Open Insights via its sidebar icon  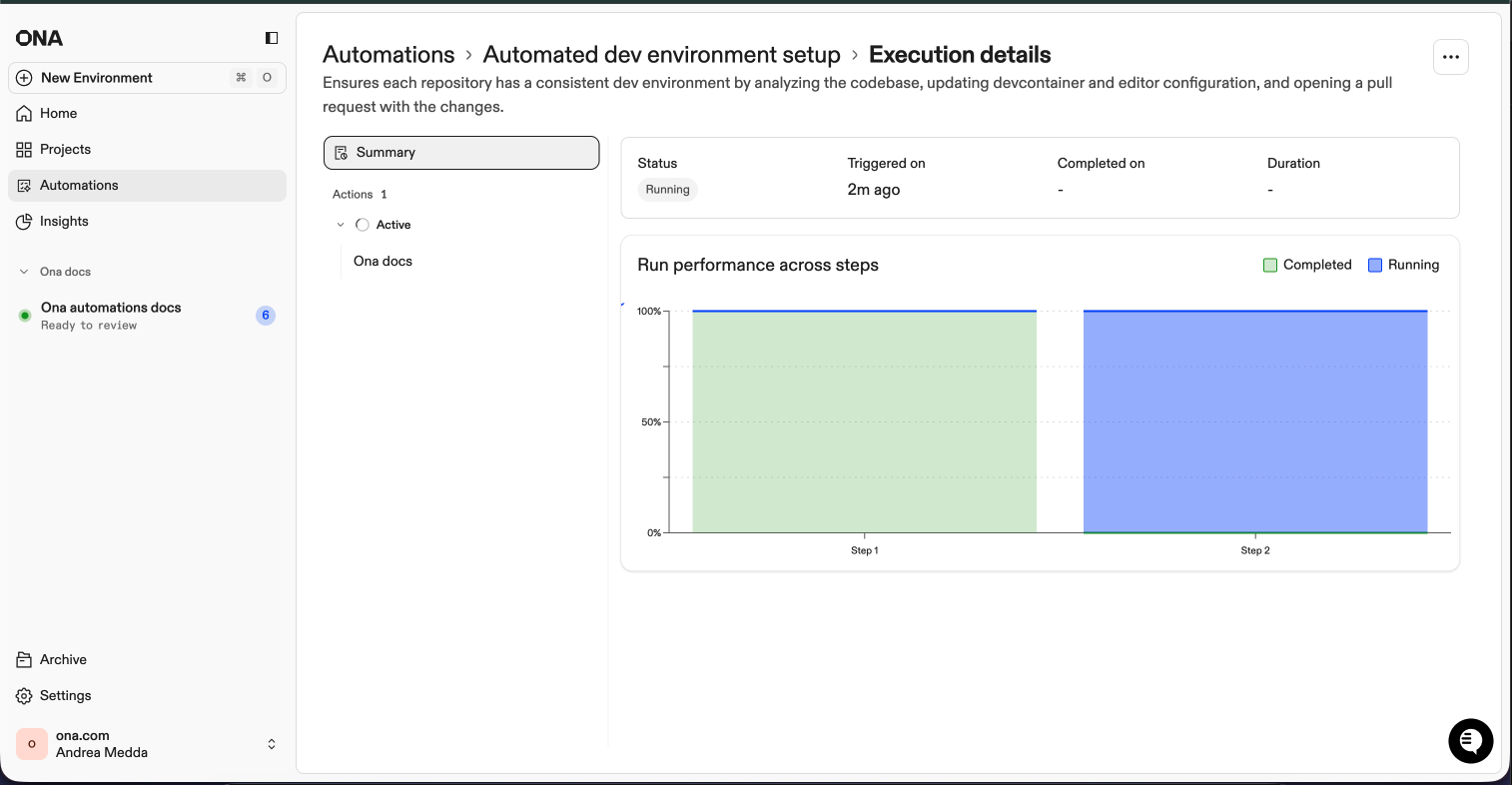25,221
